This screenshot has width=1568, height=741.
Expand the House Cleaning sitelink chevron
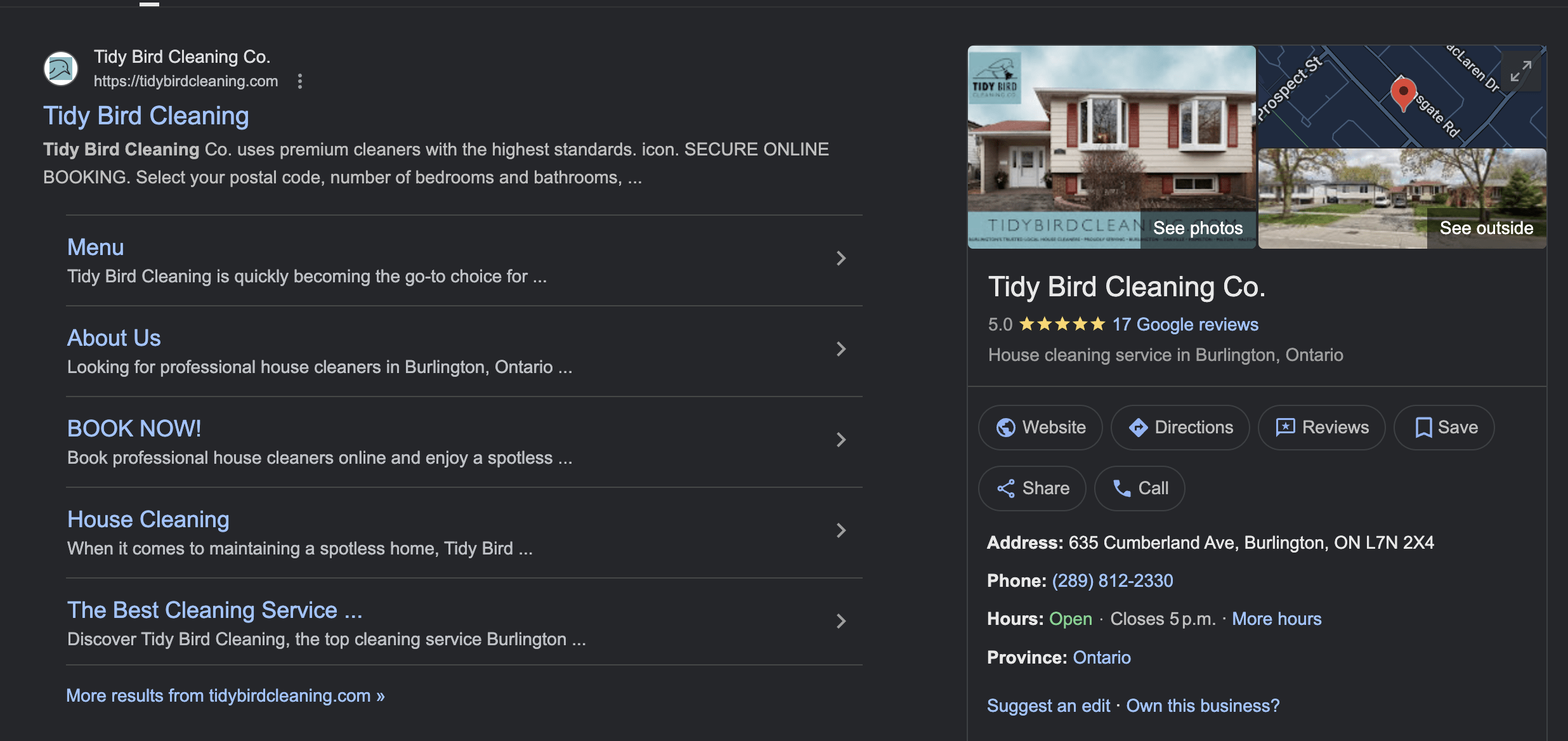[x=842, y=530]
